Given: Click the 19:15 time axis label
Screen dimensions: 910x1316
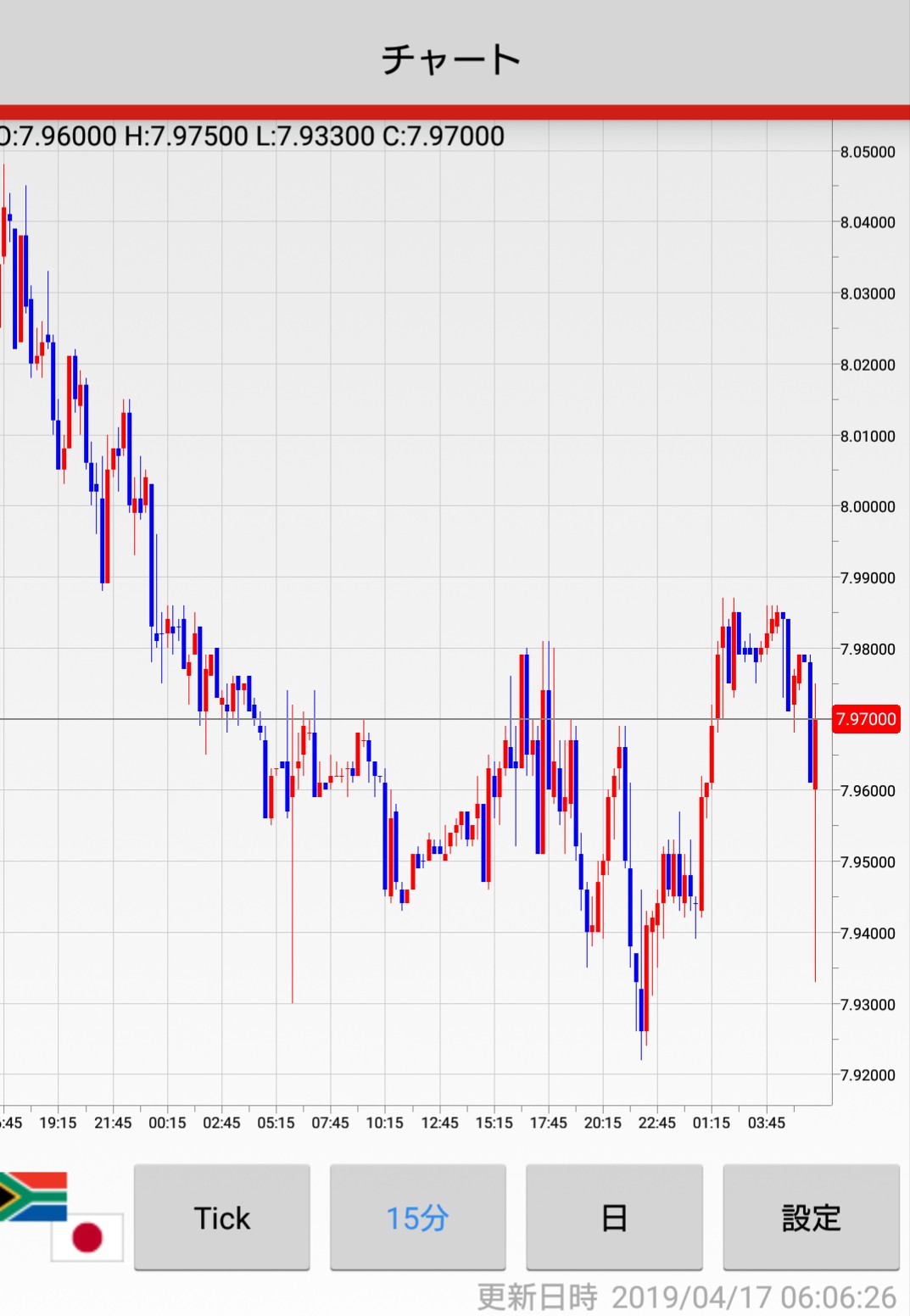Looking at the screenshot, I should pyautogui.click(x=58, y=1123).
